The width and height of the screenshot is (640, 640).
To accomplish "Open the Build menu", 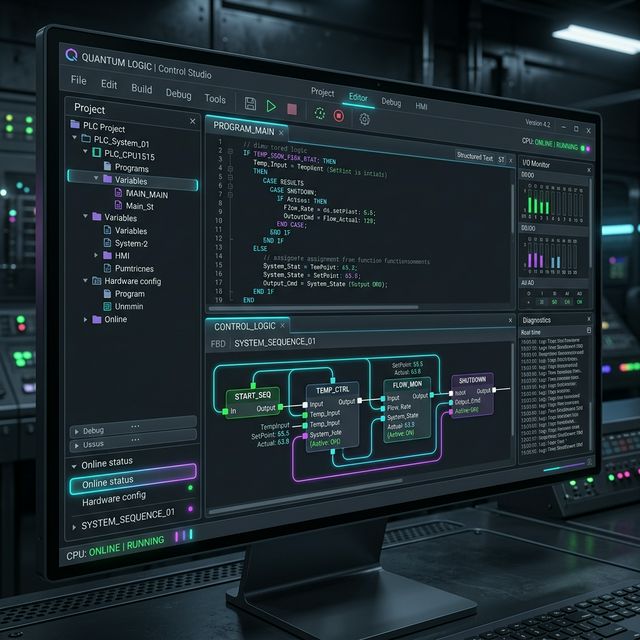I will point(142,89).
